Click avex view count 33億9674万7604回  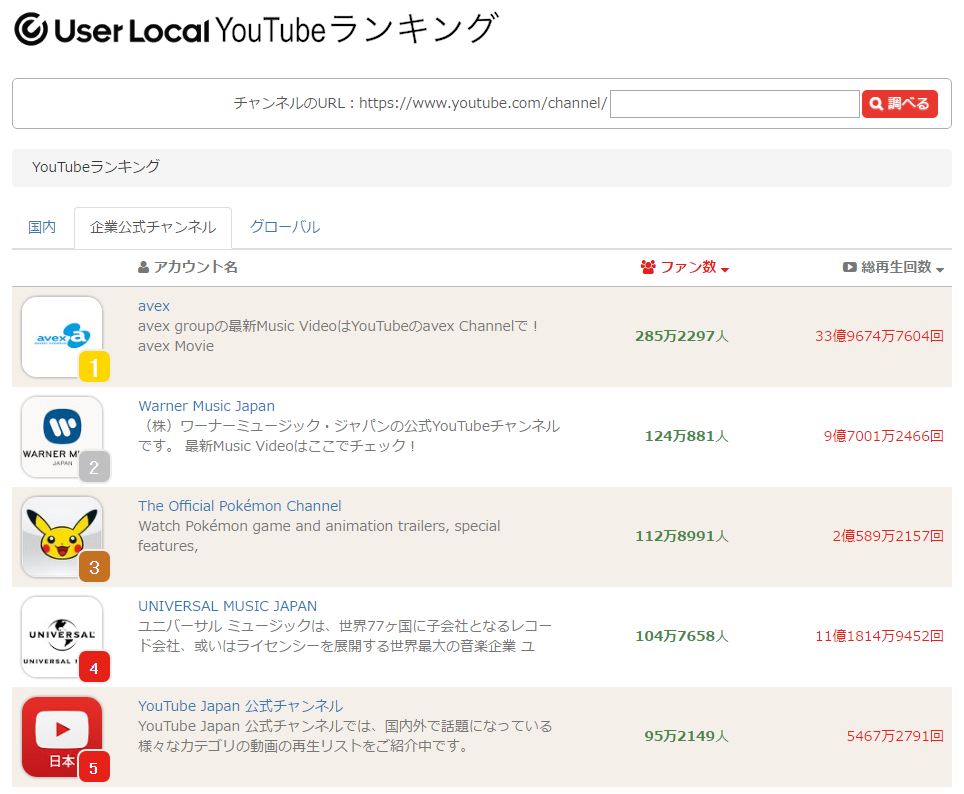(879, 336)
